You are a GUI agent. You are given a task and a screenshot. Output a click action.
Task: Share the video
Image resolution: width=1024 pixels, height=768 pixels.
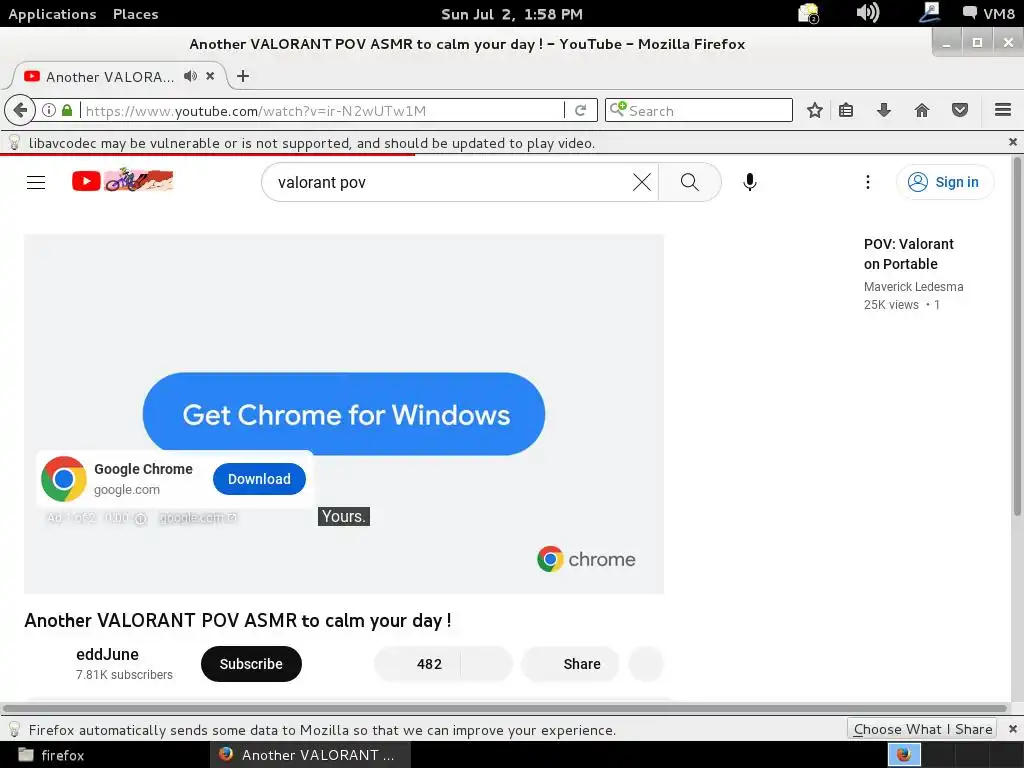pyautogui.click(x=570, y=664)
